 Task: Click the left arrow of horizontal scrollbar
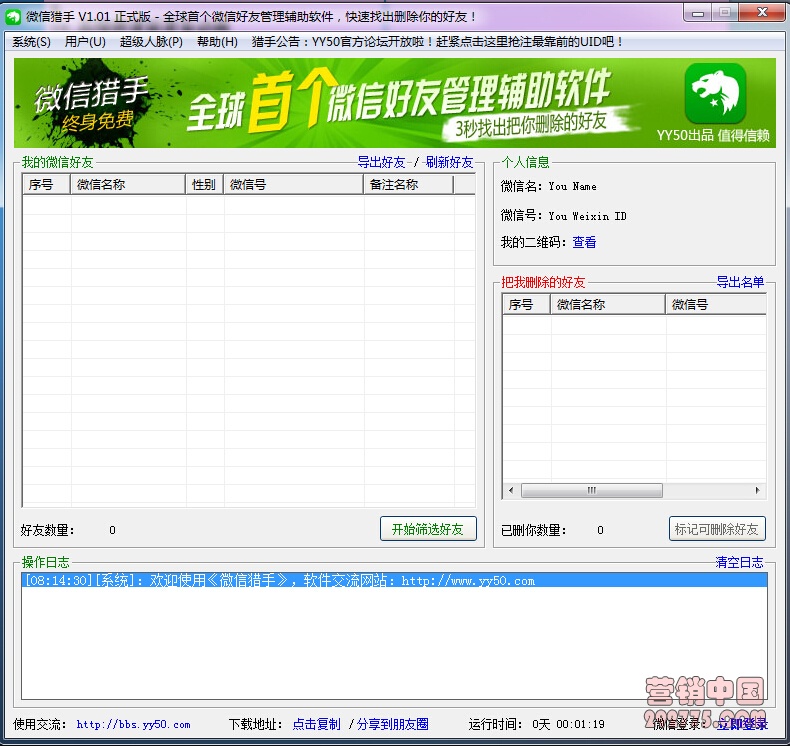[x=511, y=491]
